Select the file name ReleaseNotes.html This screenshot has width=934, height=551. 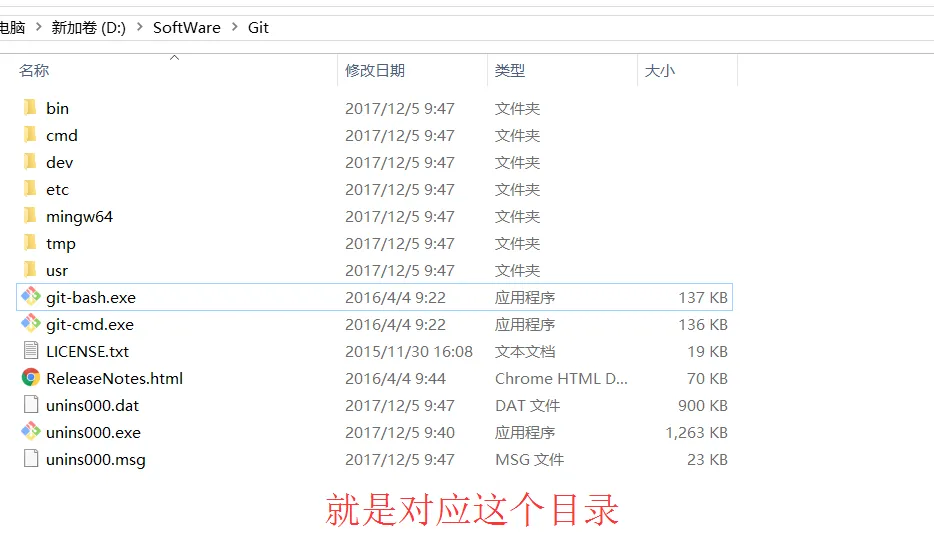114,378
